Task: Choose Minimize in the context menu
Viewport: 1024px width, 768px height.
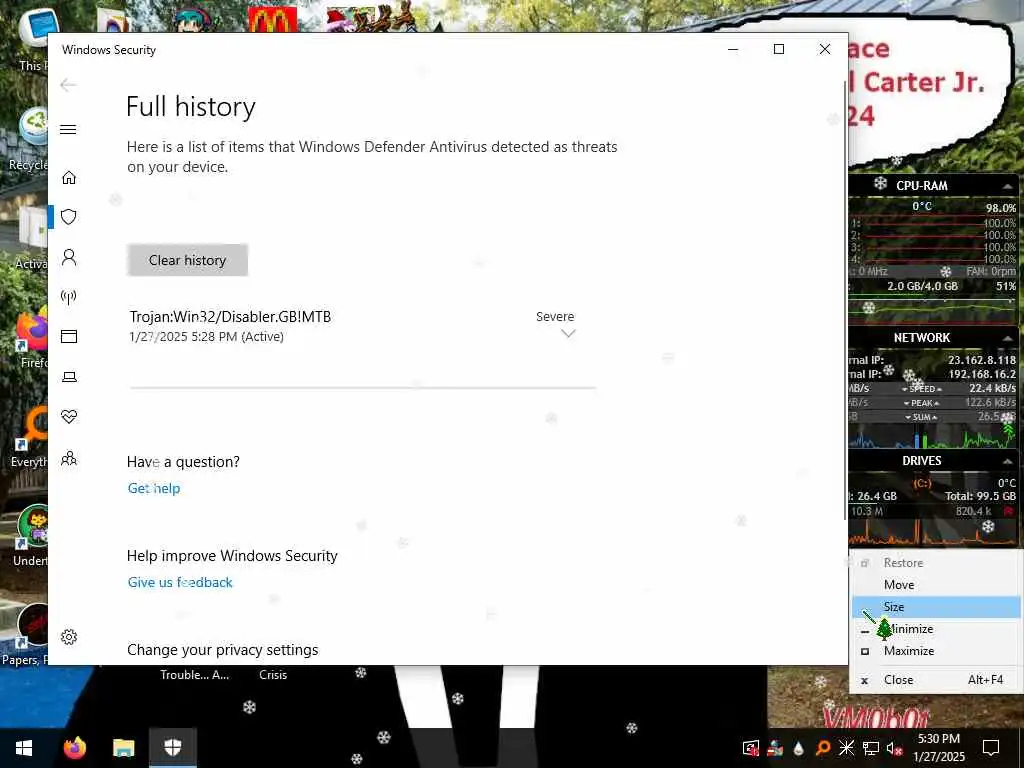Action: (x=935, y=629)
